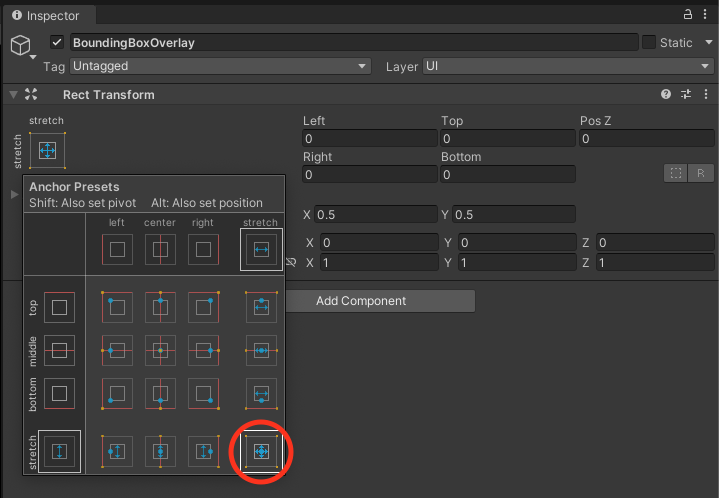Click Pivot Y field 0.5
The height and width of the screenshot is (498, 719).
click(514, 214)
